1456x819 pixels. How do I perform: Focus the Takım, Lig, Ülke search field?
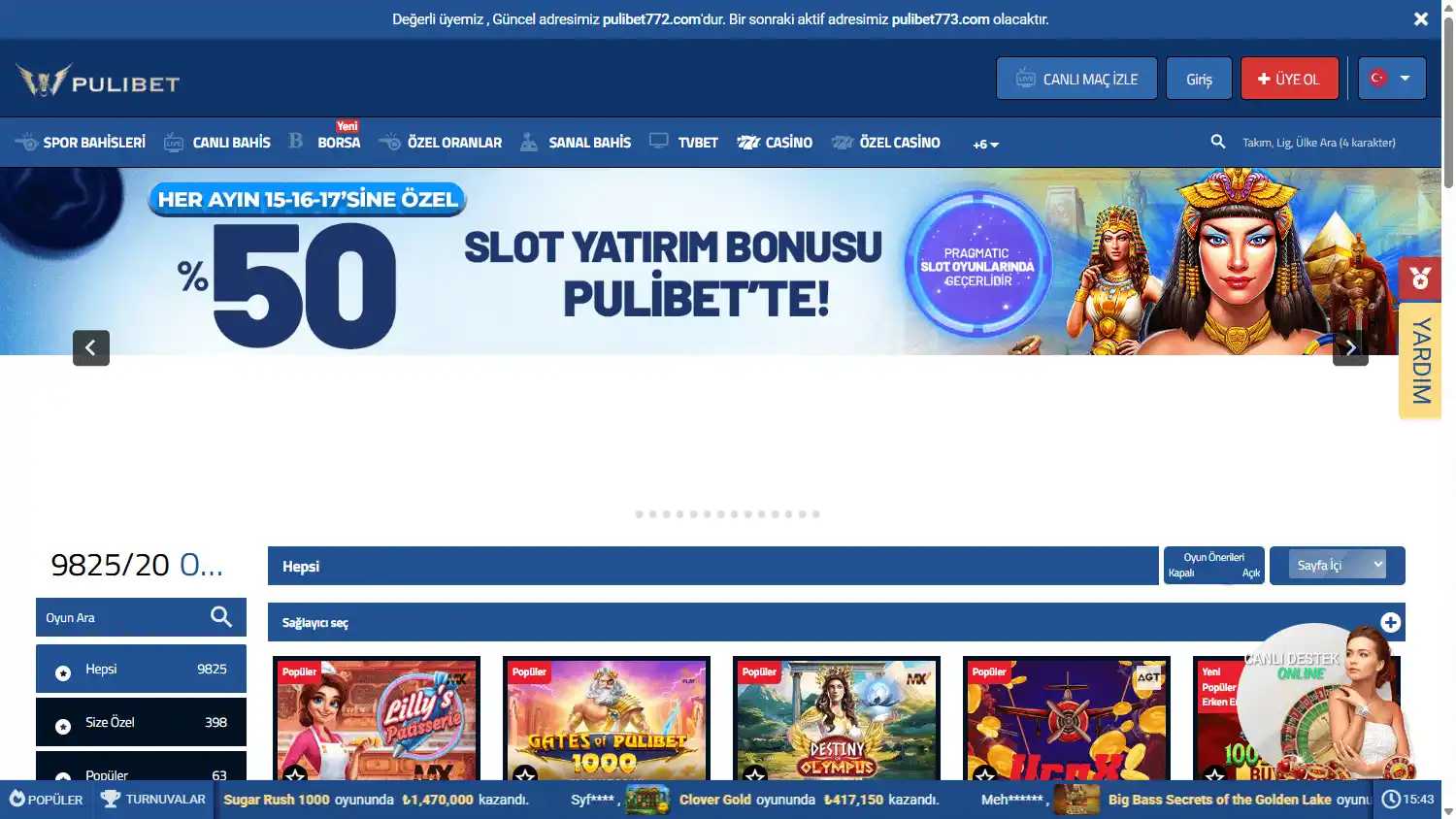click(1318, 143)
